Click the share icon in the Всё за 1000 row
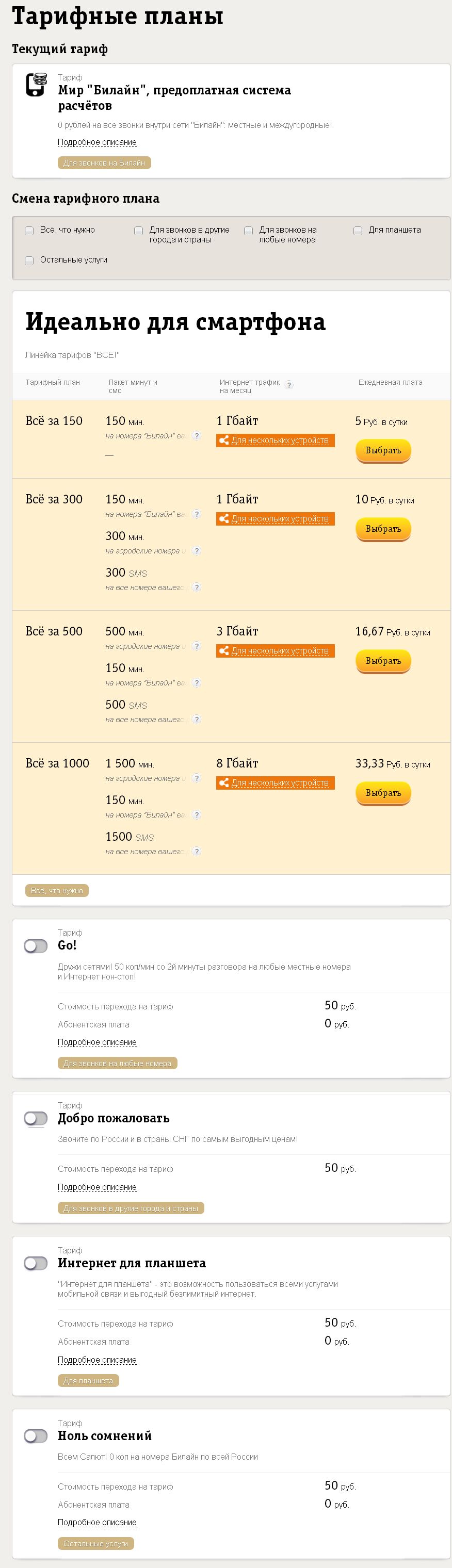Viewport: 452px width, 1568px height. pos(223,783)
